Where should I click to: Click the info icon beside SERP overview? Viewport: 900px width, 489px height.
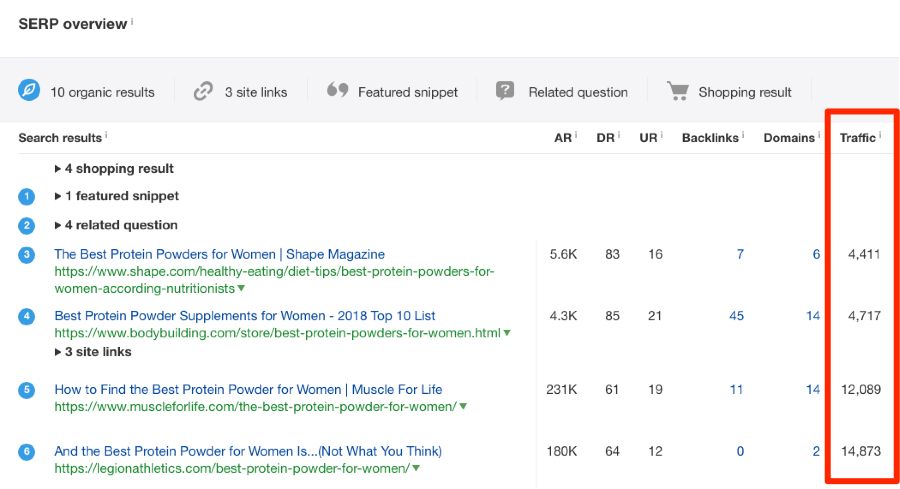point(132,21)
